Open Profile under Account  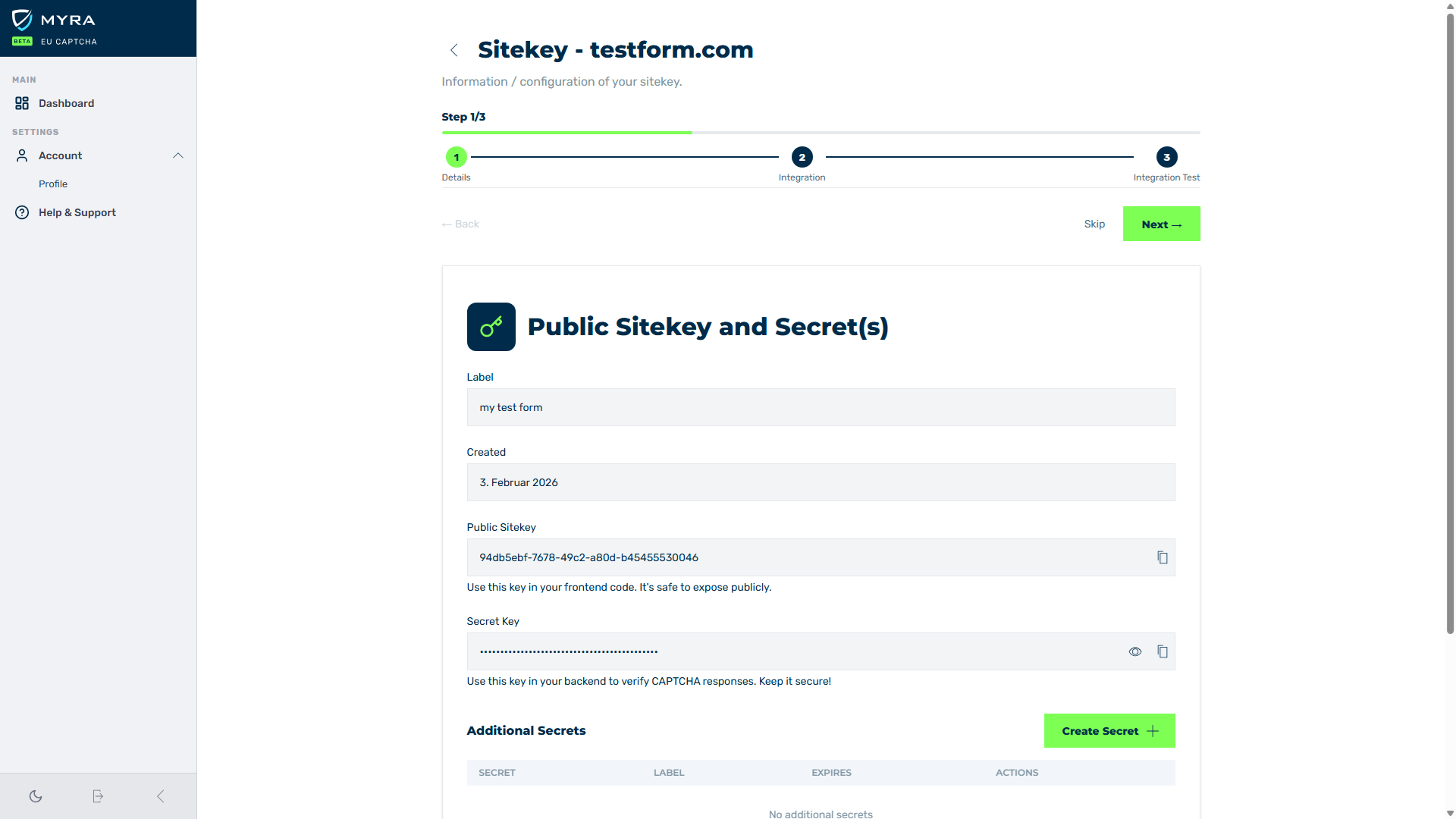pos(53,184)
